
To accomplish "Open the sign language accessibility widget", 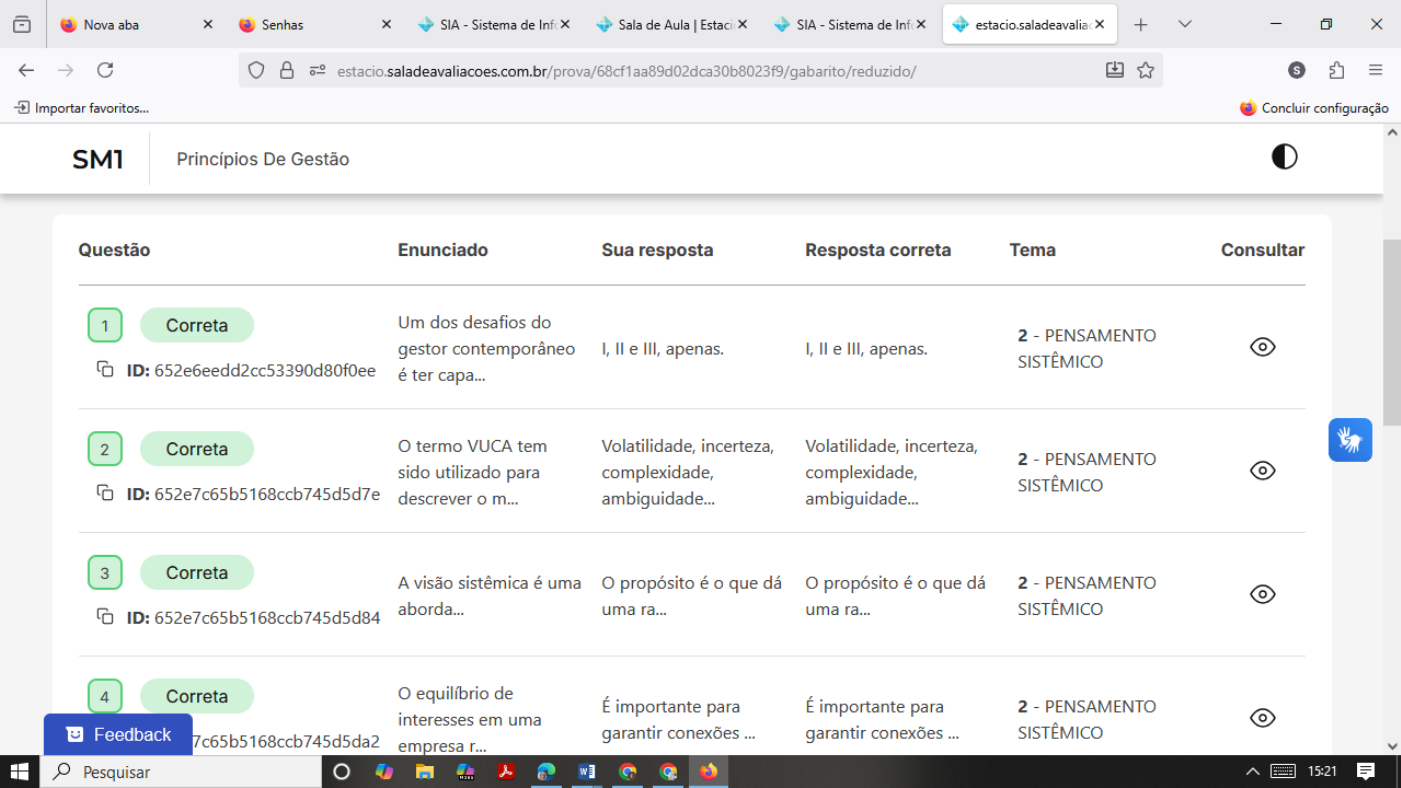I will click(x=1349, y=440).
